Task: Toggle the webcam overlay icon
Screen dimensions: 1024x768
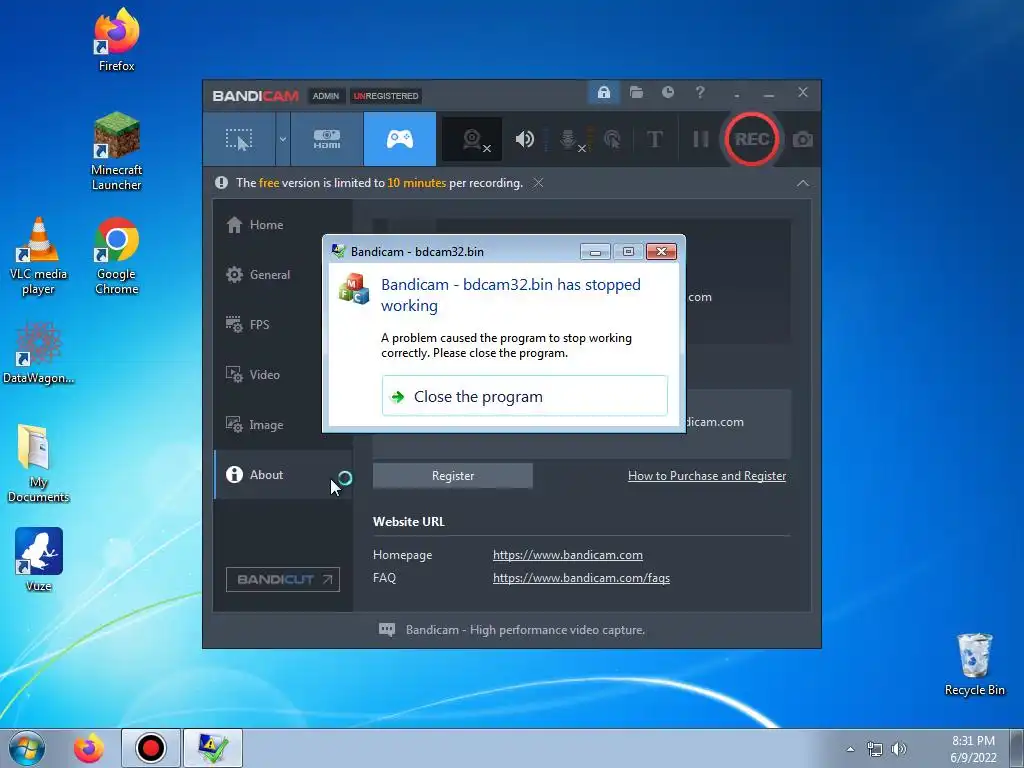Action: pos(473,140)
